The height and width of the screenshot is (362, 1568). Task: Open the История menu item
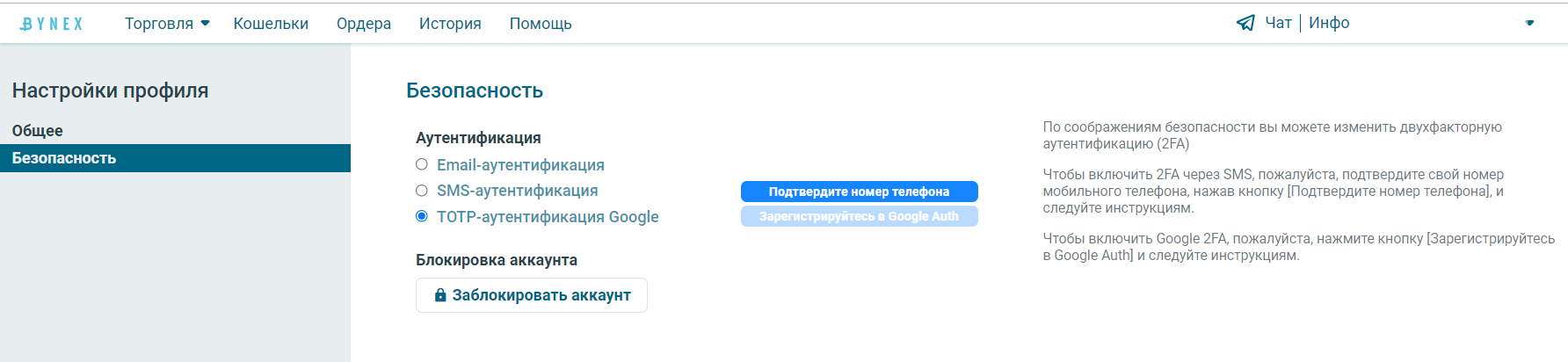pyautogui.click(x=450, y=24)
